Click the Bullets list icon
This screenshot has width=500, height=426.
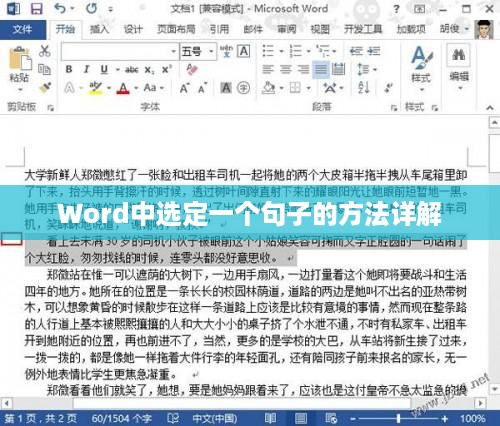(x=268, y=51)
